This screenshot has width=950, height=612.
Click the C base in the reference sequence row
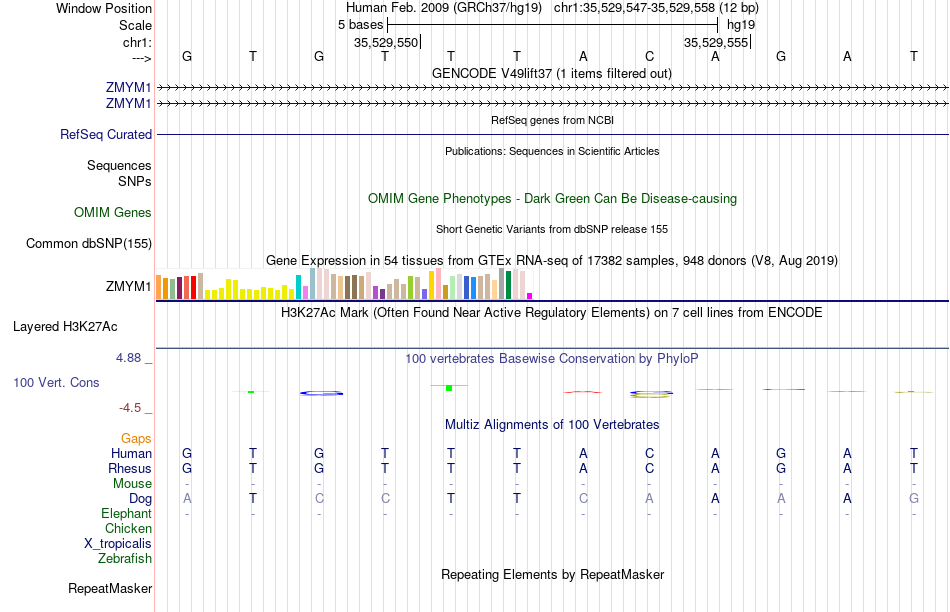[649, 56]
